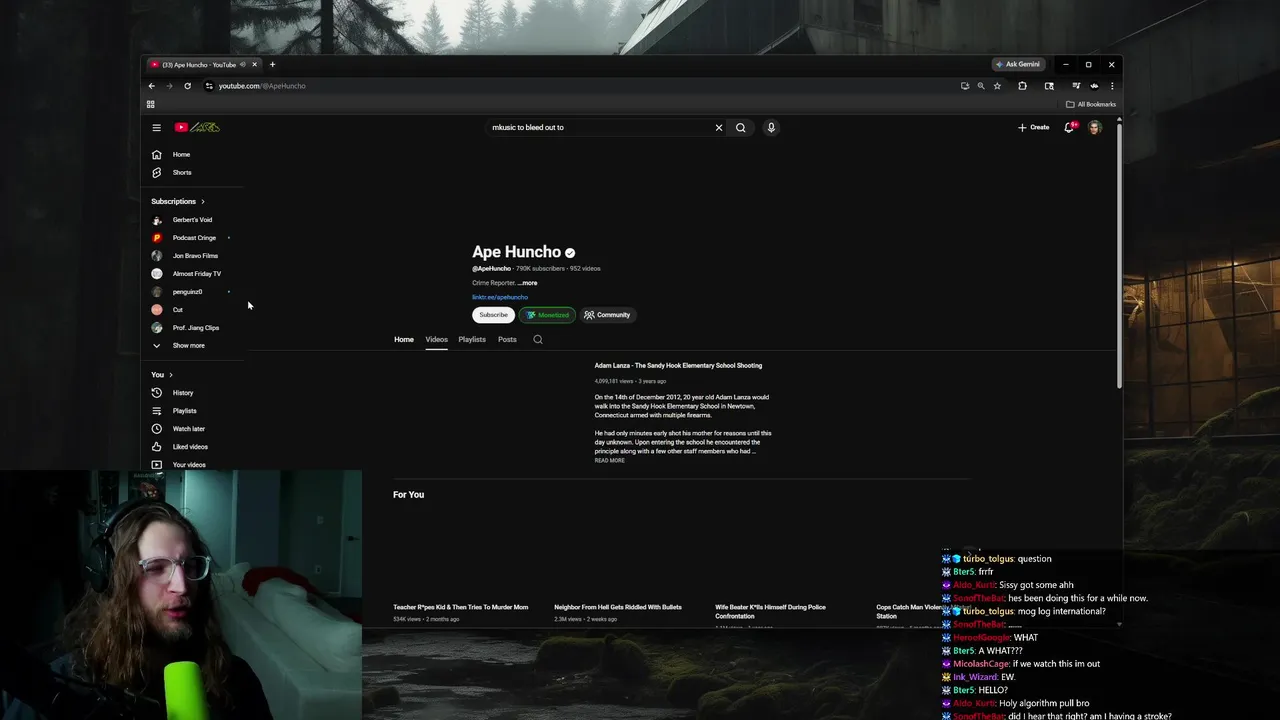Screen dimensions: 1280x720
Task: Open Neighbor From Hell Gets Riddled video title
Action: [x=618, y=607]
